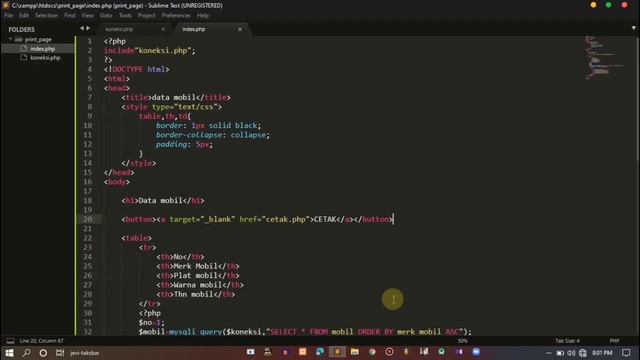Click the cetak.php href text
Image resolution: width=640 pixels, height=360 pixels.
(x=285, y=220)
